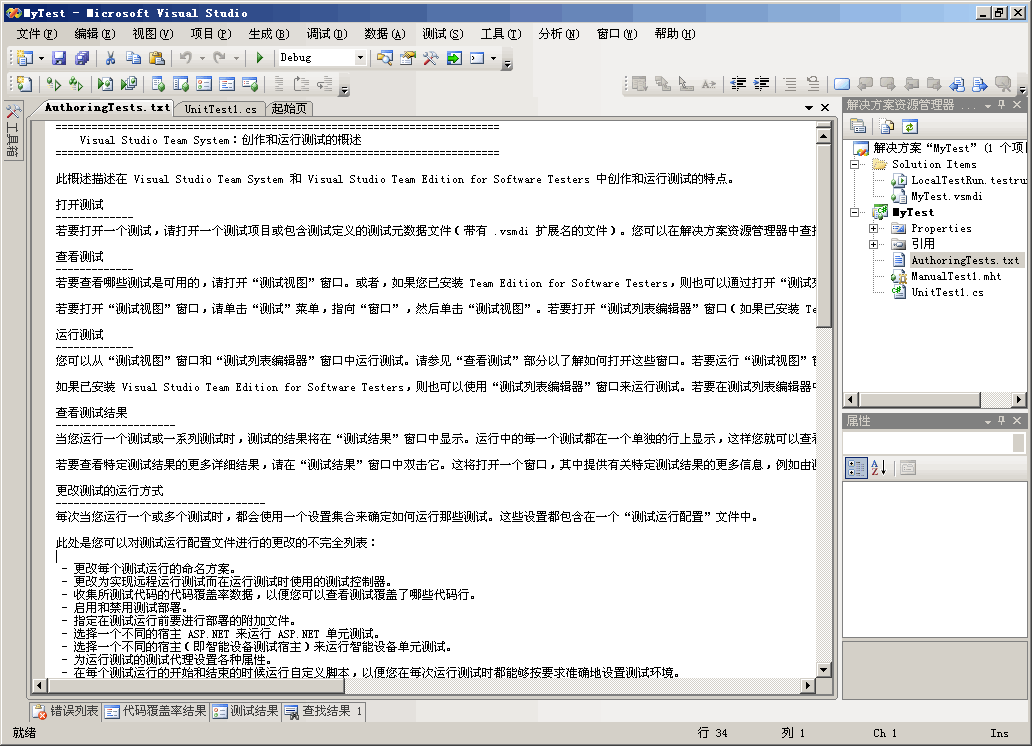Collapse the MyTest project node
1032x746 pixels.
point(854,212)
